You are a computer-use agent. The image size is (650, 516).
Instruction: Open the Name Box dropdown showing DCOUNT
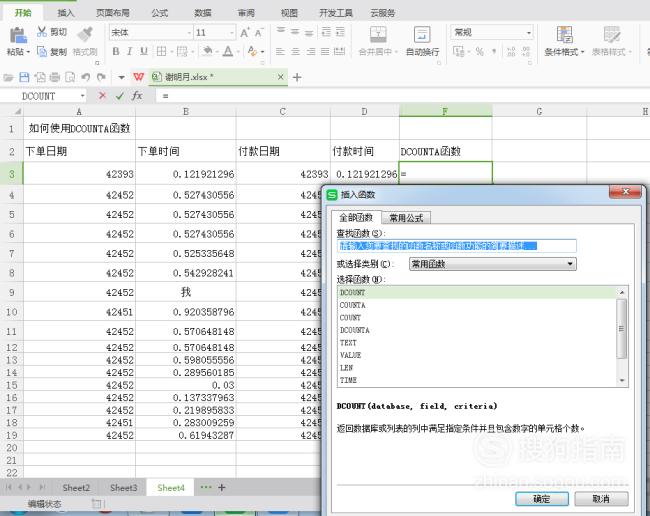click(x=82, y=96)
